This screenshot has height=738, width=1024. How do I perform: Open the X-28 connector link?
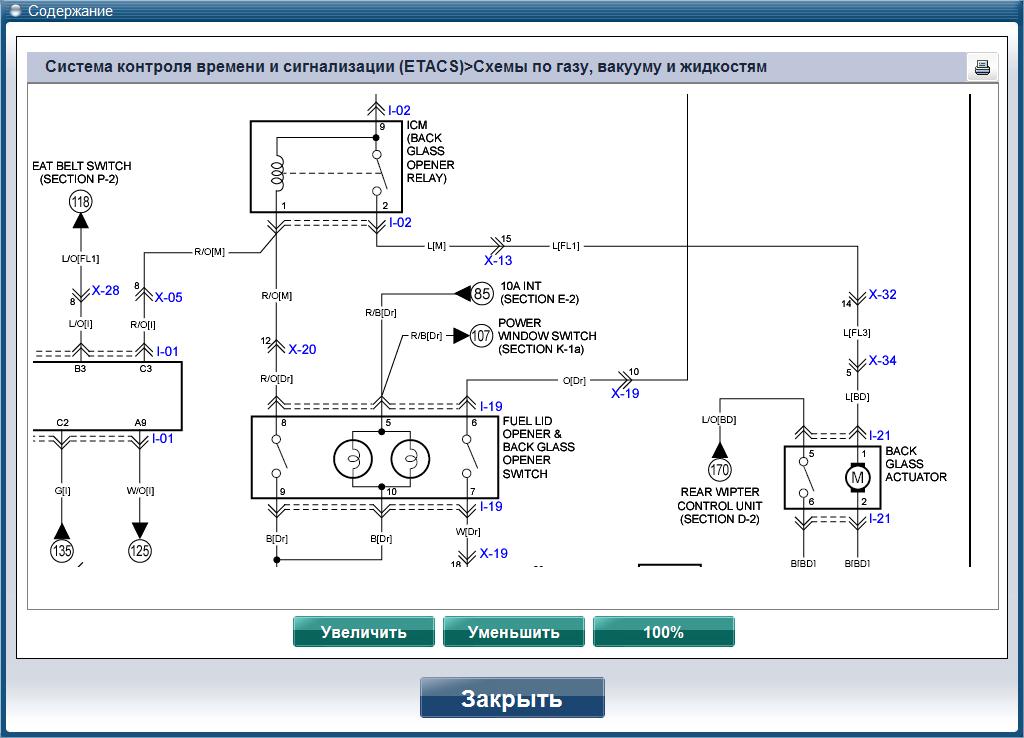105,291
